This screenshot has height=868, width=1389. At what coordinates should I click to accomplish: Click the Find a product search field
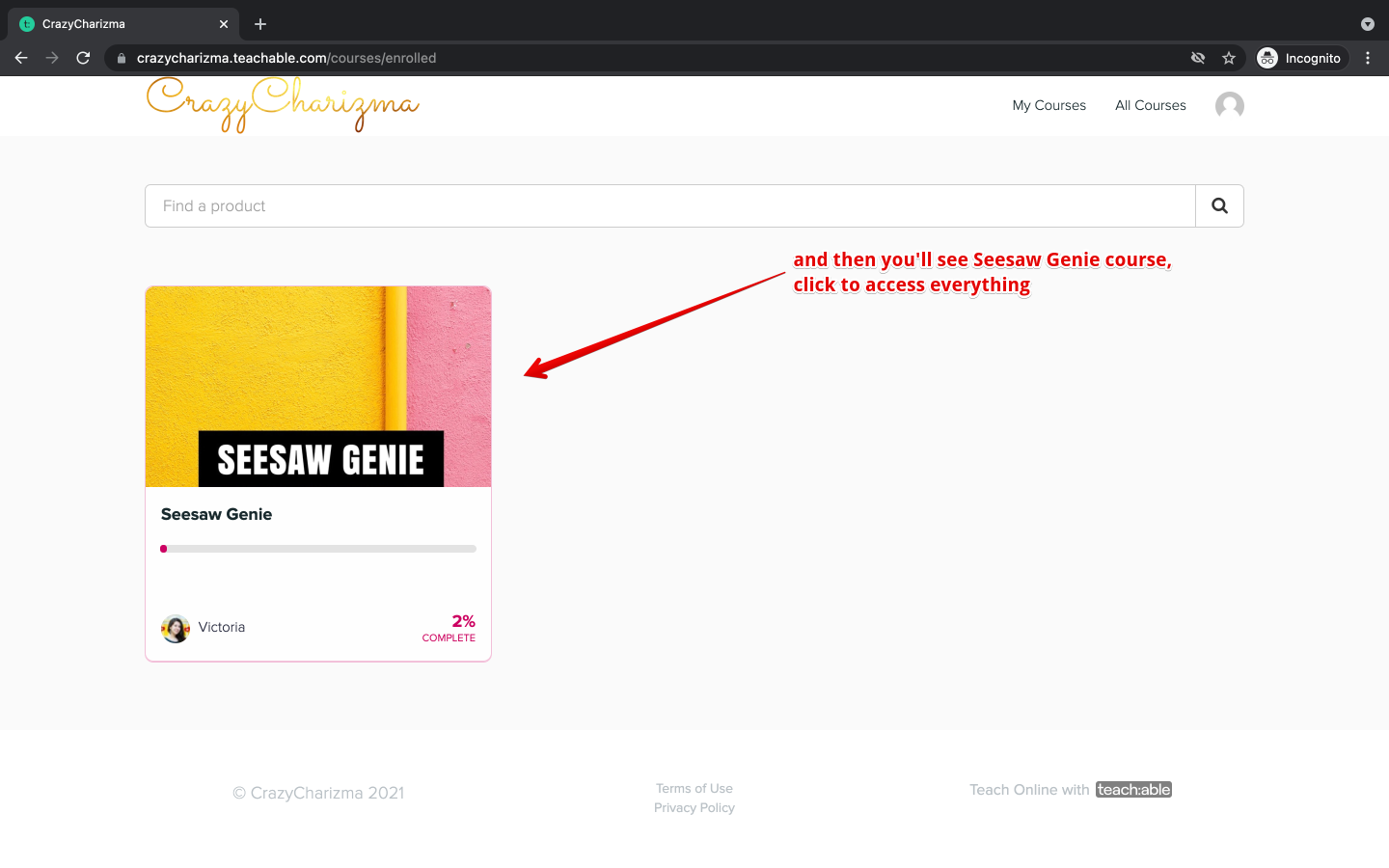pyautogui.click(x=670, y=206)
